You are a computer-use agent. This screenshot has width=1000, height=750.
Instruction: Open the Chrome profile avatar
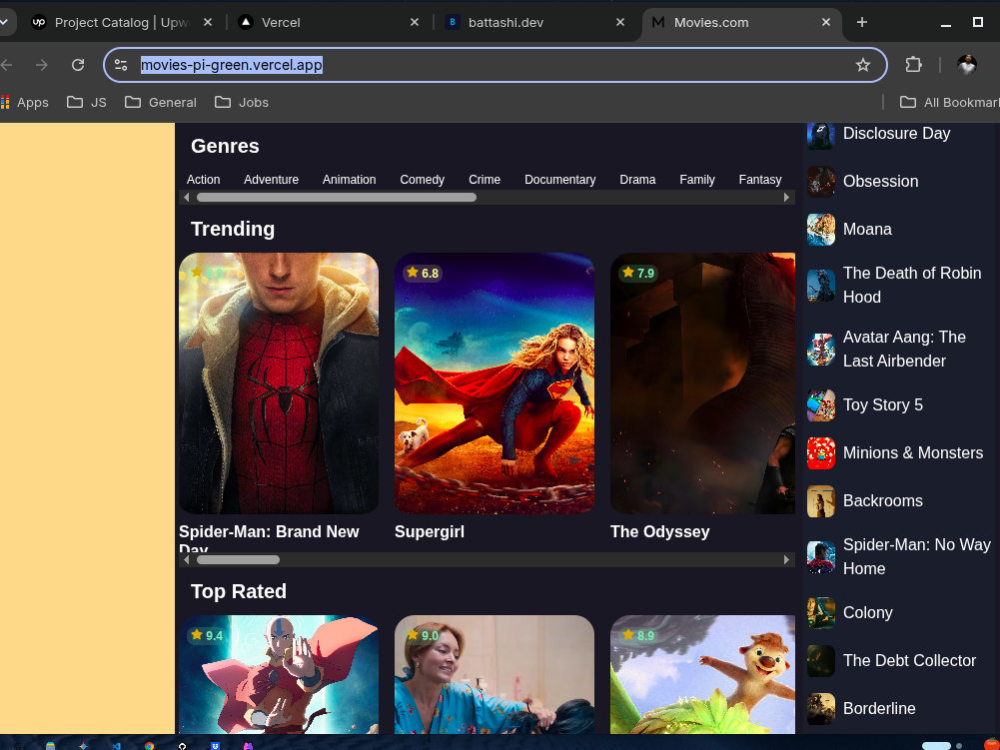(x=967, y=64)
